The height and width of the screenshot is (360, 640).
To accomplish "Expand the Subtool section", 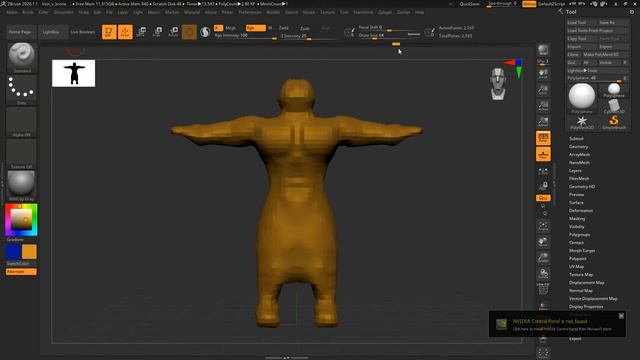I will pyautogui.click(x=576, y=139).
